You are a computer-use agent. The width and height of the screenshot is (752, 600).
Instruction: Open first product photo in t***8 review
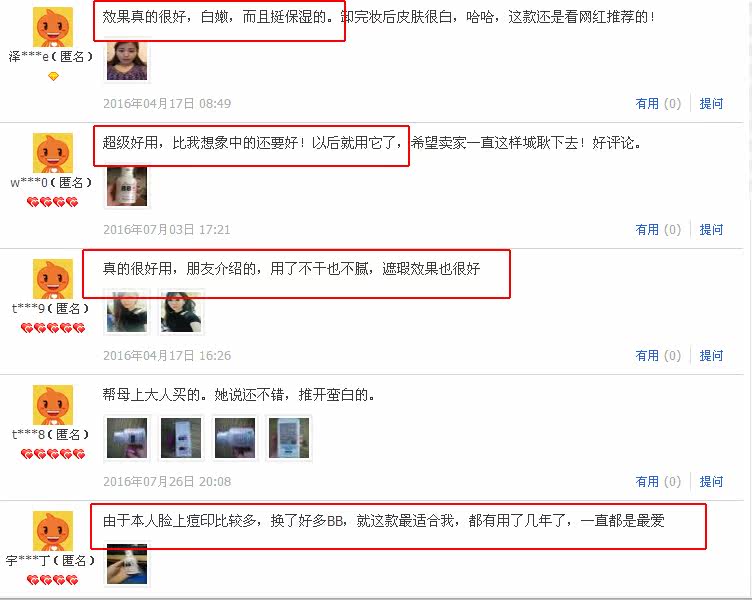[127, 438]
